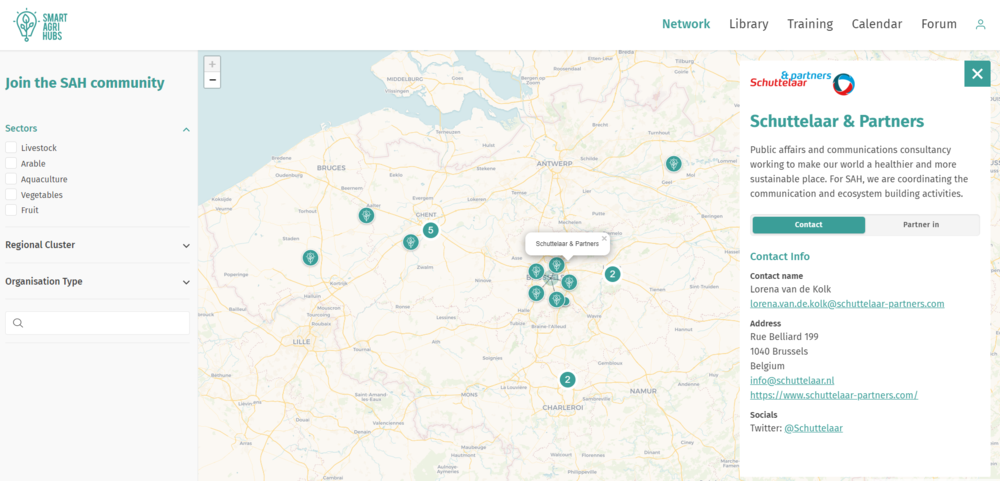Tick the Livestock sector checkbox
1000x481 pixels.
[x=11, y=147]
